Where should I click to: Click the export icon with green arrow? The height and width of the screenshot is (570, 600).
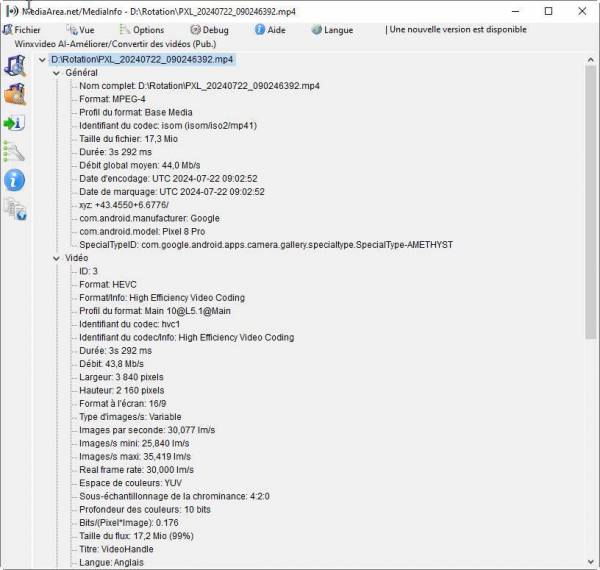coord(15,123)
